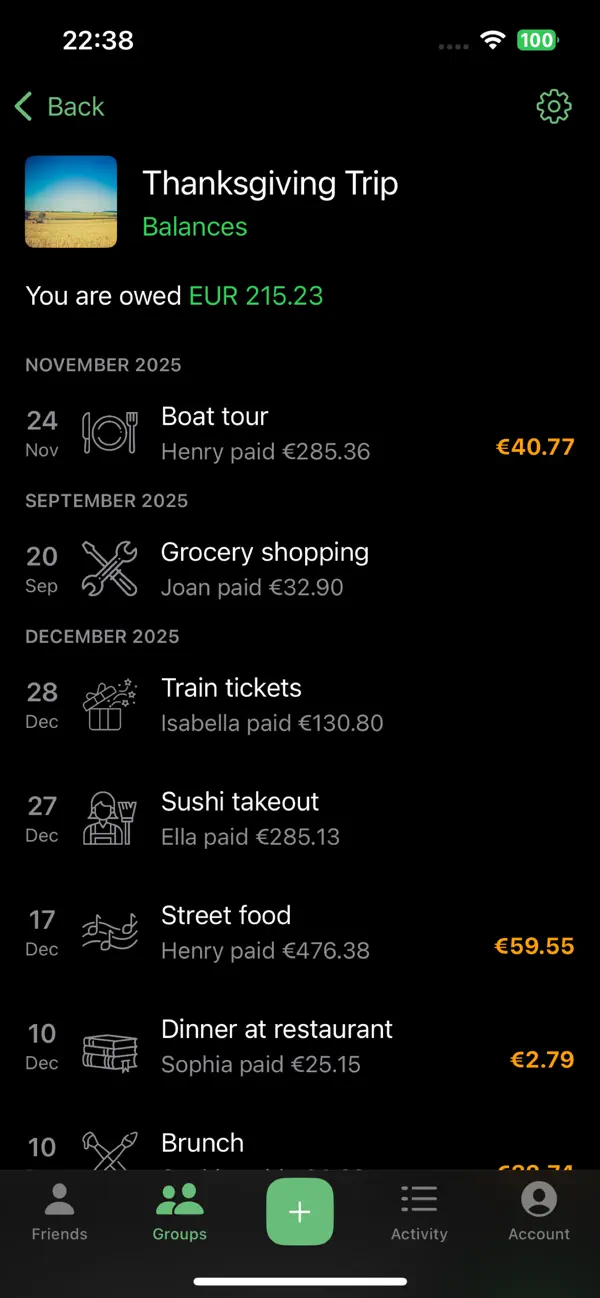The width and height of the screenshot is (600, 1298).
Task: Tap the green plus button to add expense
Action: click(x=299, y=1212)
